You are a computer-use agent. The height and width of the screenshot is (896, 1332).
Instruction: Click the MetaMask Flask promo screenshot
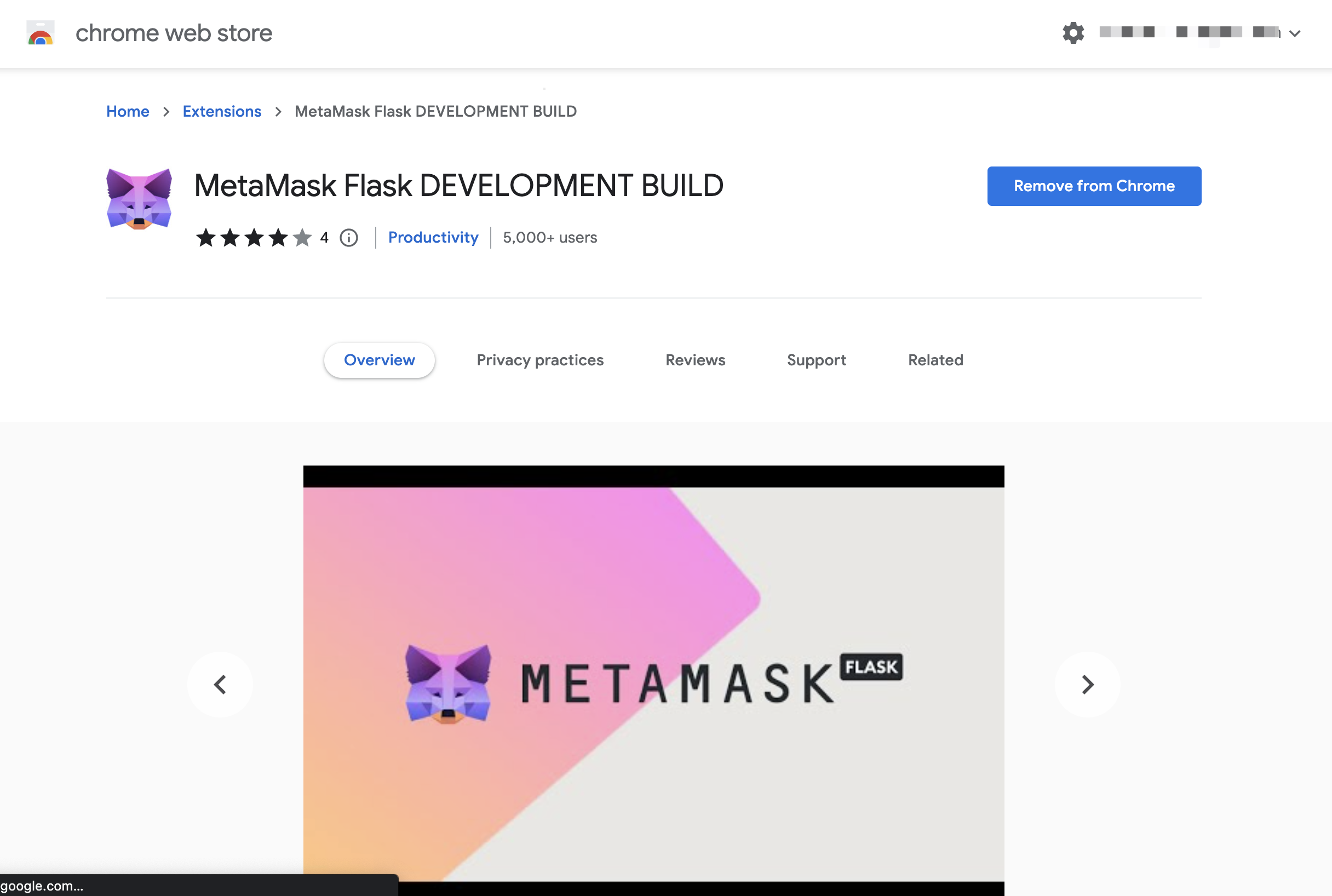click(653, 680)
